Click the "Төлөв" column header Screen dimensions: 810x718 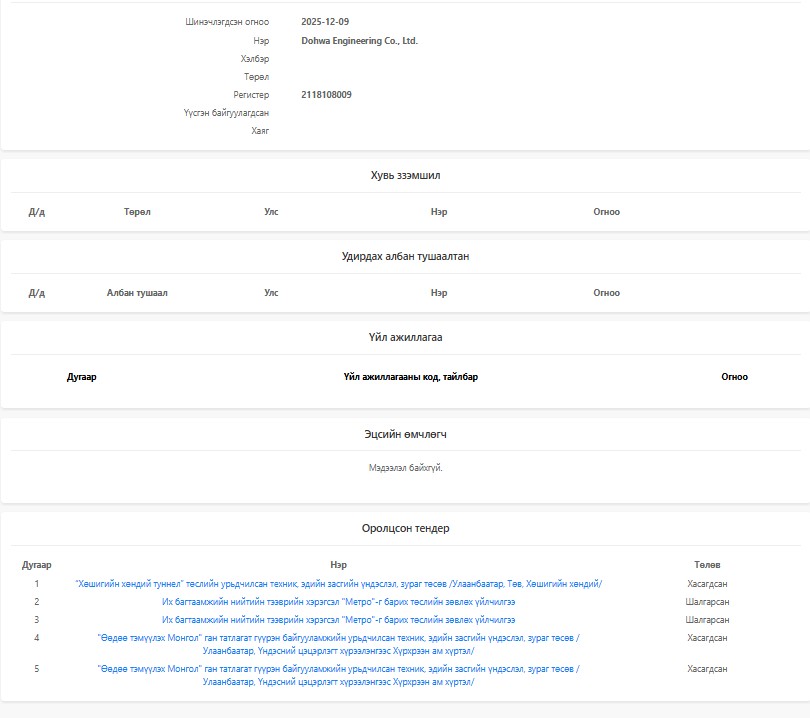707,565
